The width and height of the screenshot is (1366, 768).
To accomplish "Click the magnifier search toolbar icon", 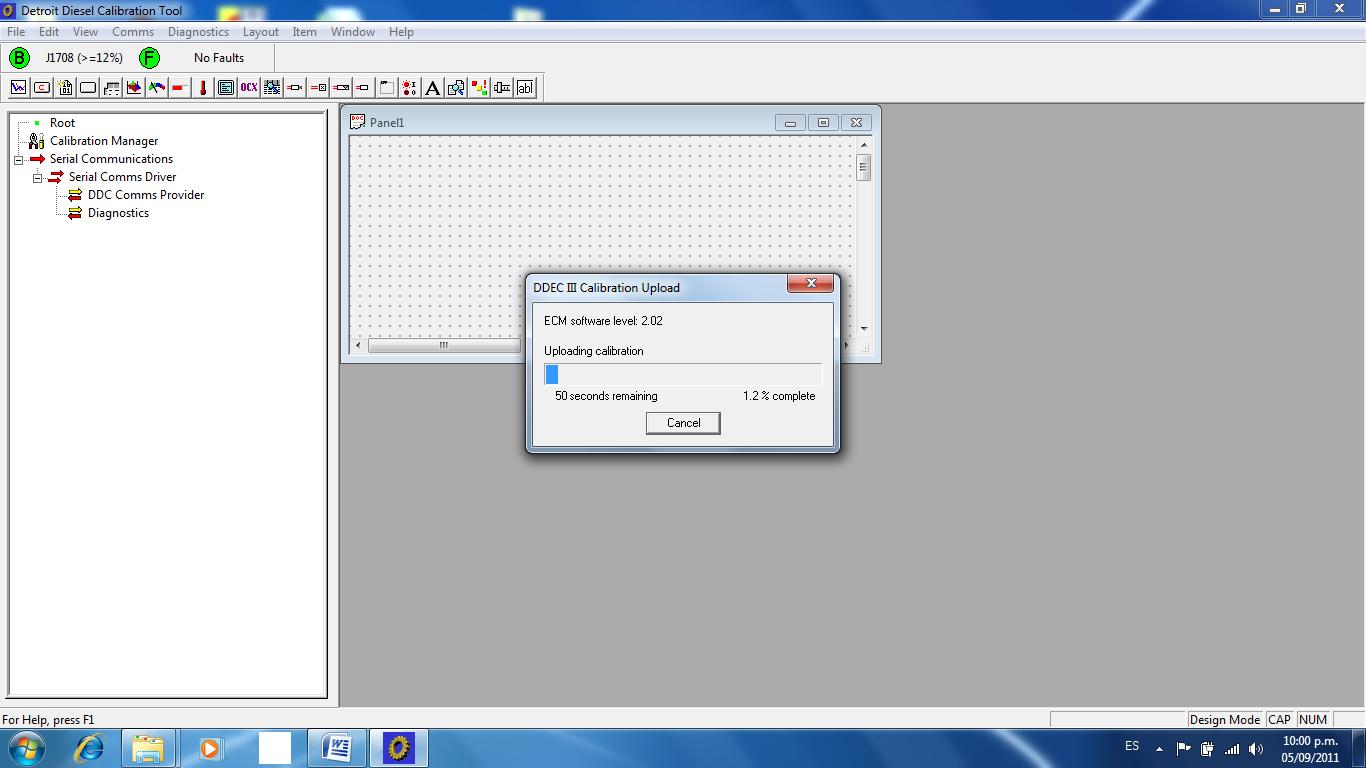I will point(456,88).
